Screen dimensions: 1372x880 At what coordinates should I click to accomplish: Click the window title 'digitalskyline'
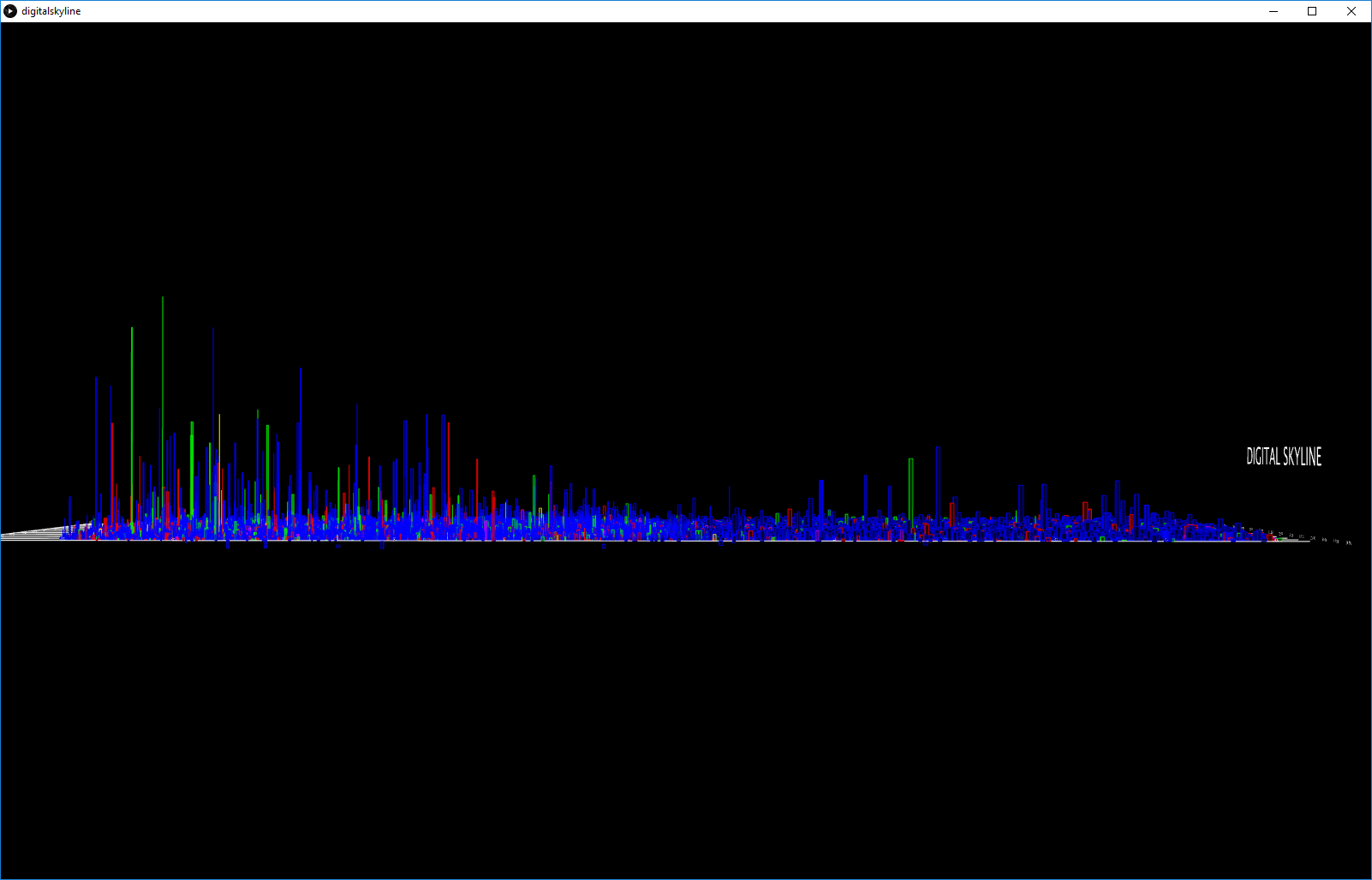pos(51,11)
